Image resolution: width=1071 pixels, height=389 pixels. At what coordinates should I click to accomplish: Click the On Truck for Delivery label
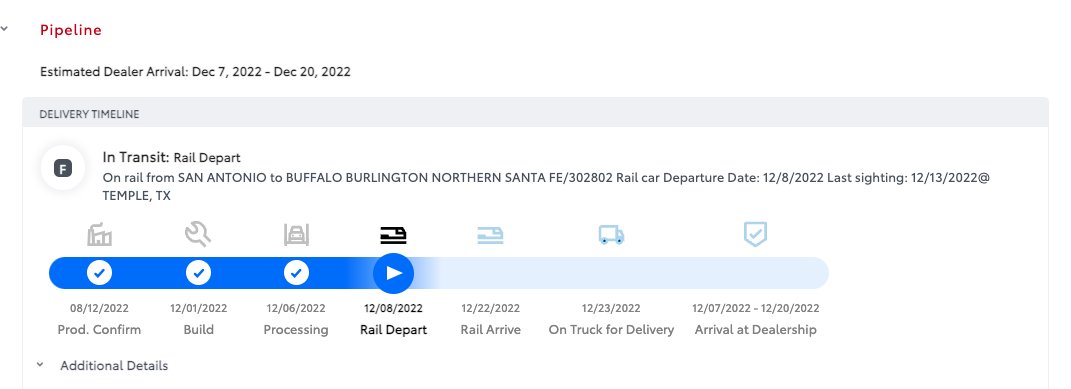coord(611,330)
